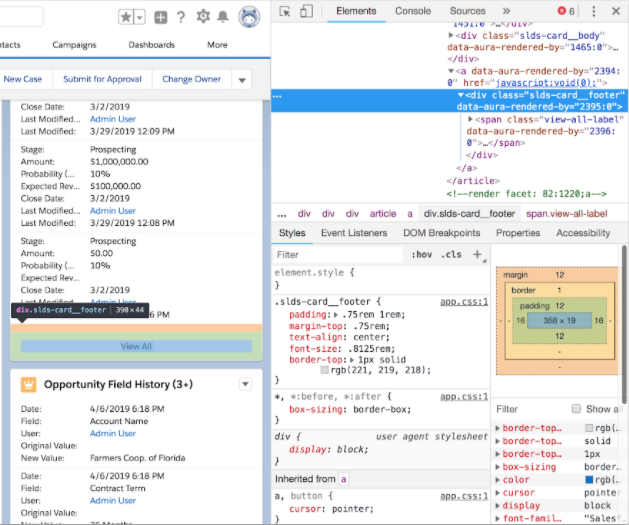The width and height of the screenshot is (629, 525).
Task: Open the notifications bell
Action: click(x=223, y=17)
